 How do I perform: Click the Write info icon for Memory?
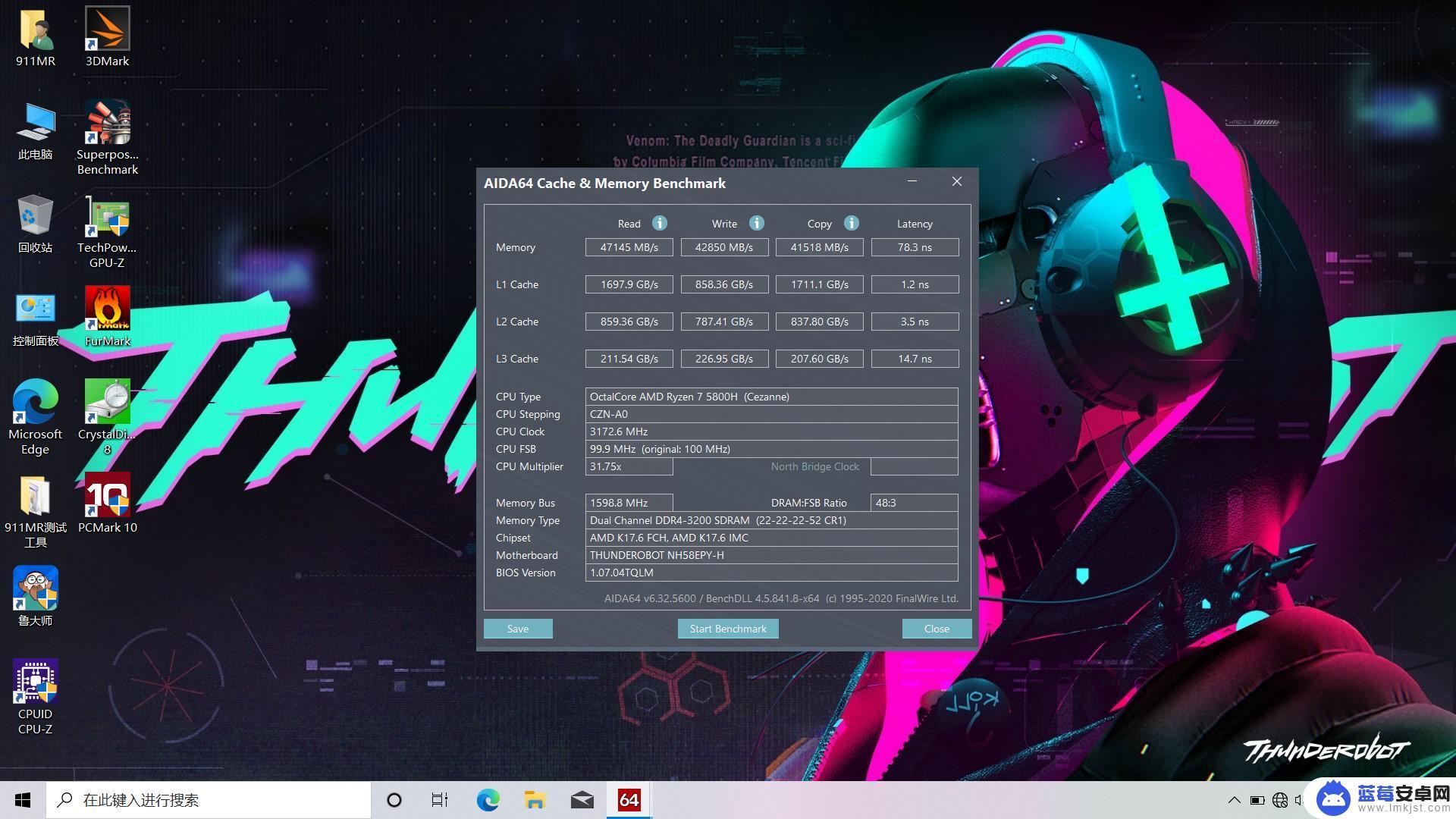tap(755, 223)
